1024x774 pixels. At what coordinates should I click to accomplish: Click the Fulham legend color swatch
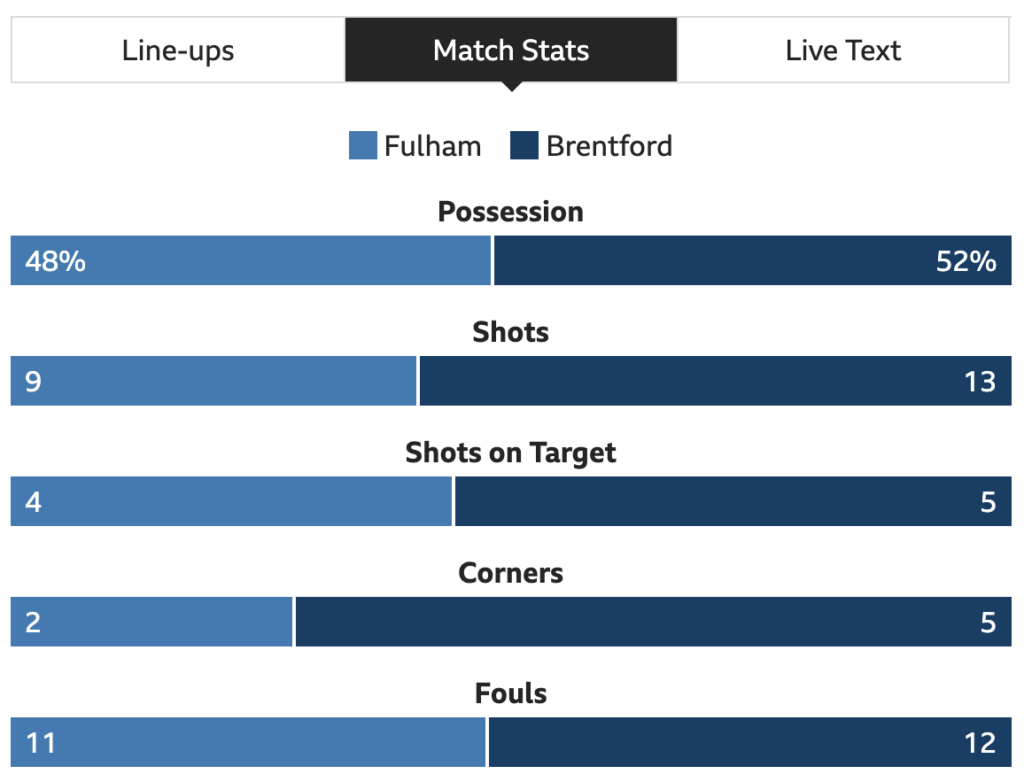[x=363, y=146]
